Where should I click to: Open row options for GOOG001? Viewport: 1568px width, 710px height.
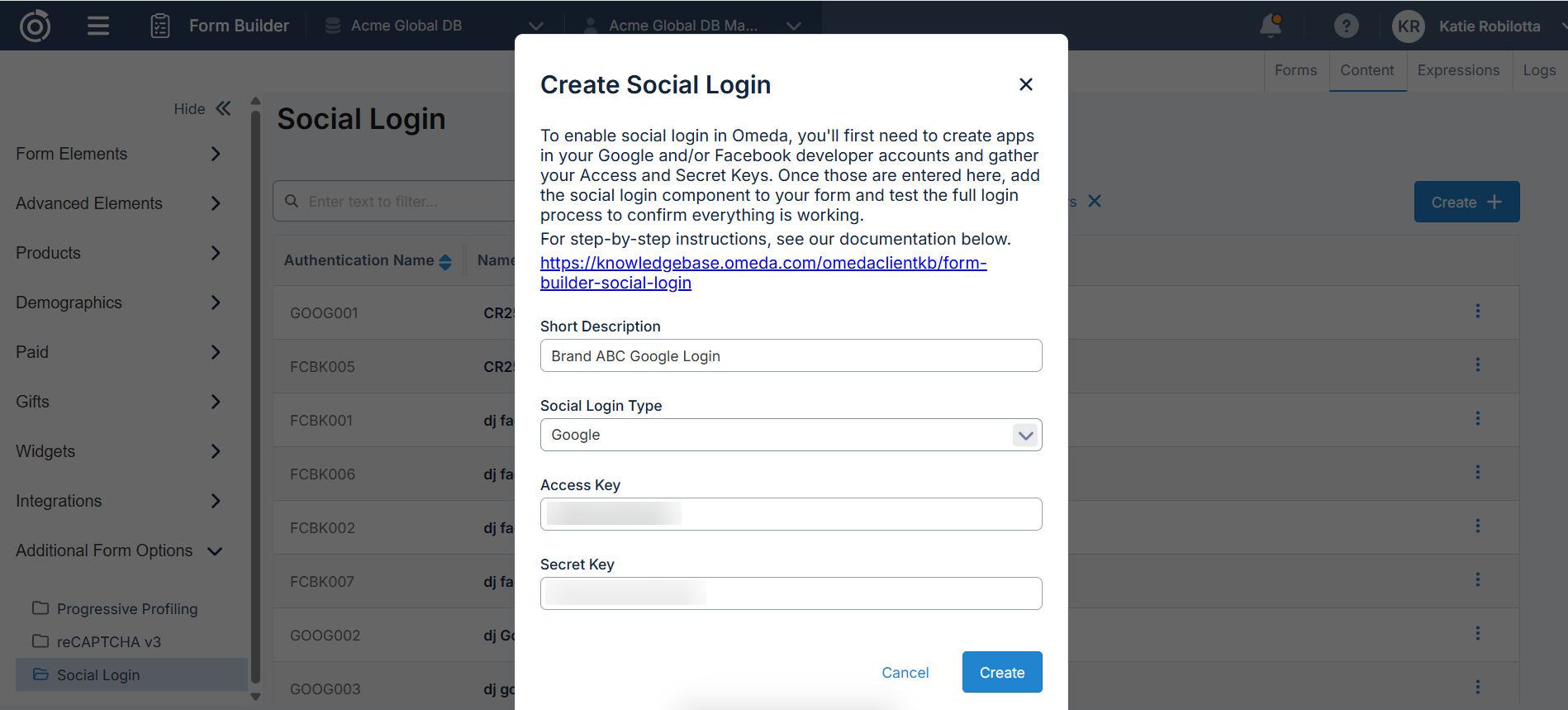1477,312
